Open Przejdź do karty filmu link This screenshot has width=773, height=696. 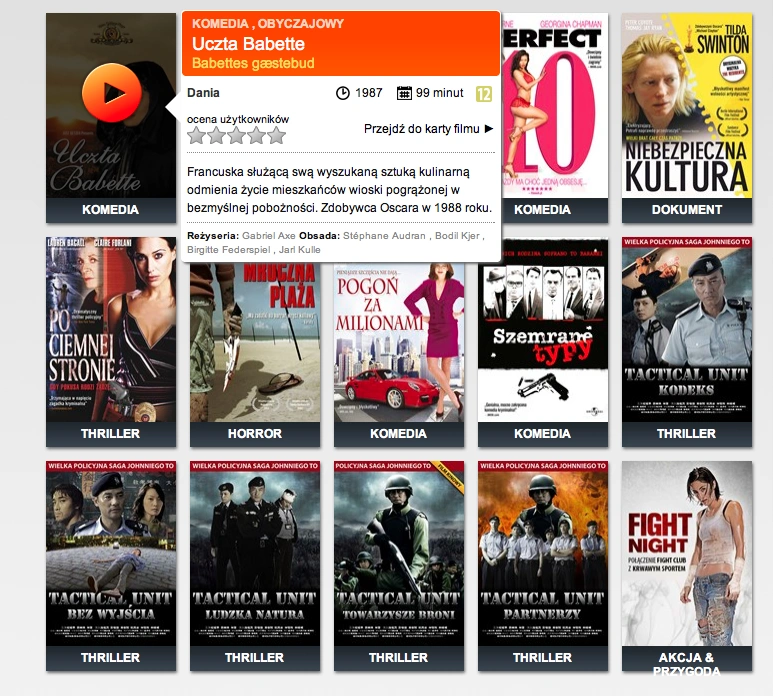[x=422, y=129]
